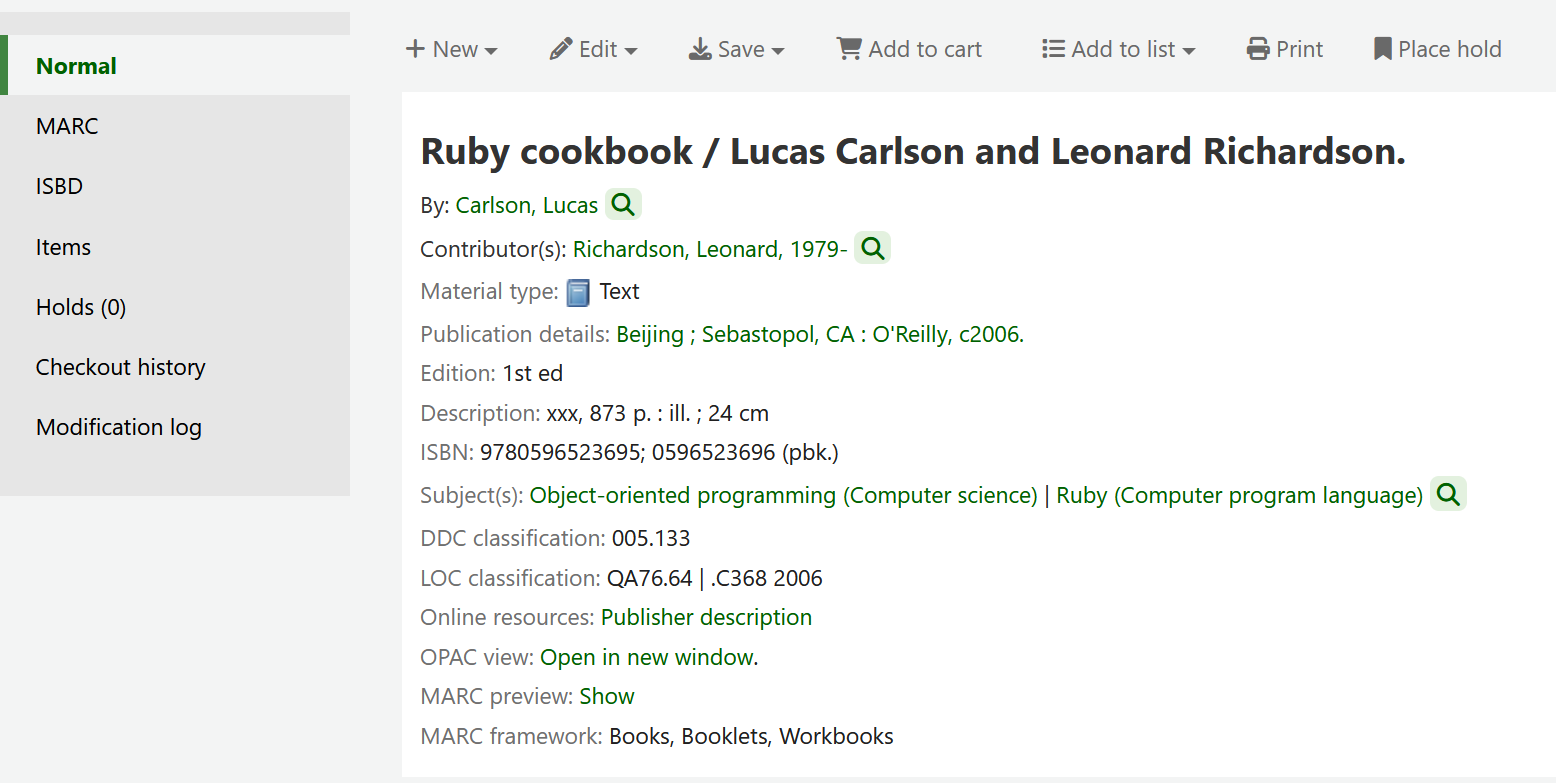Click the search icon after the subject headings
1556x783 pixels.
pyautogui.click(x=1447, y=493)
